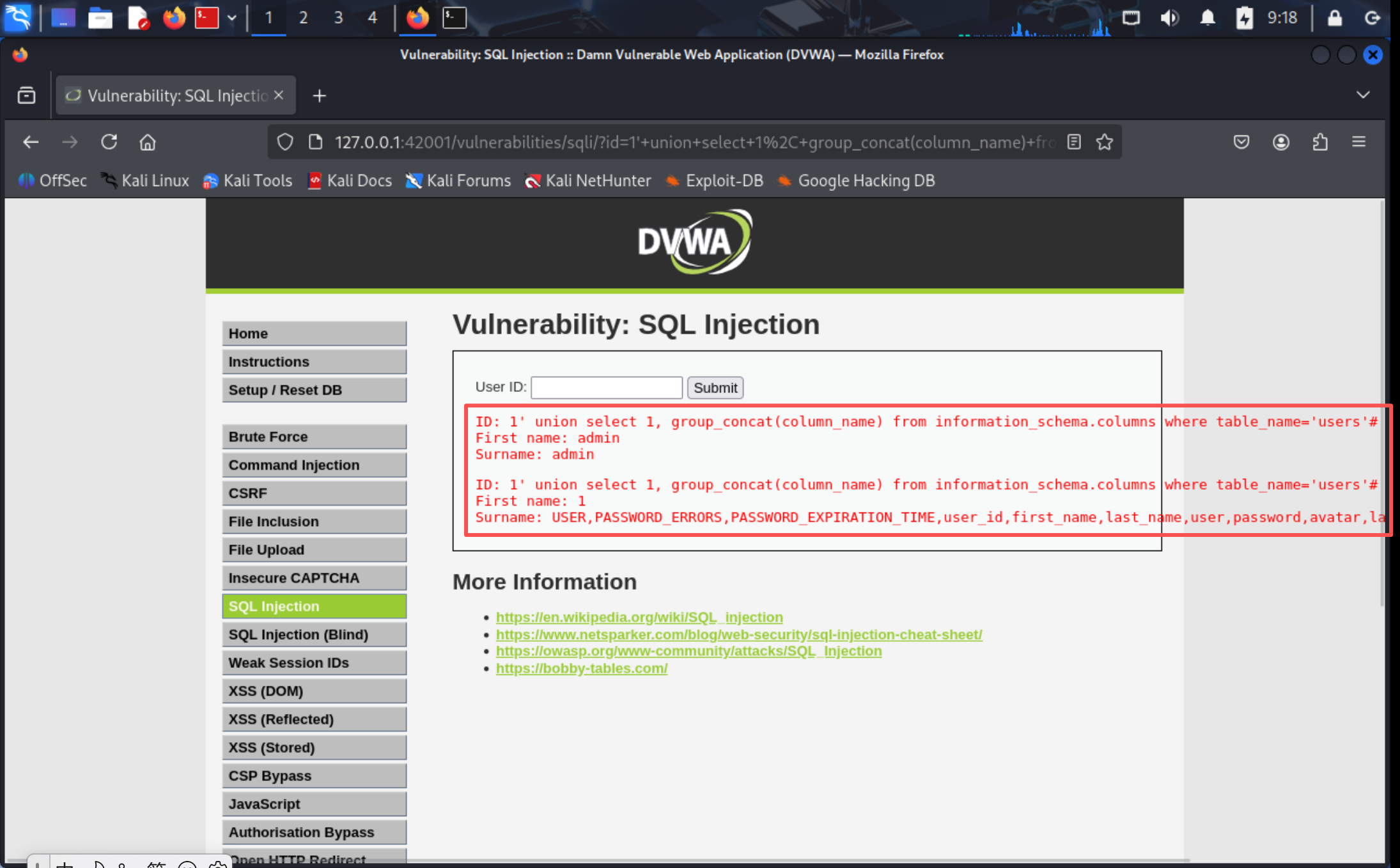Toggle reader view icon in address bar
The image size is (1400, 868).
pos(1074,142)
